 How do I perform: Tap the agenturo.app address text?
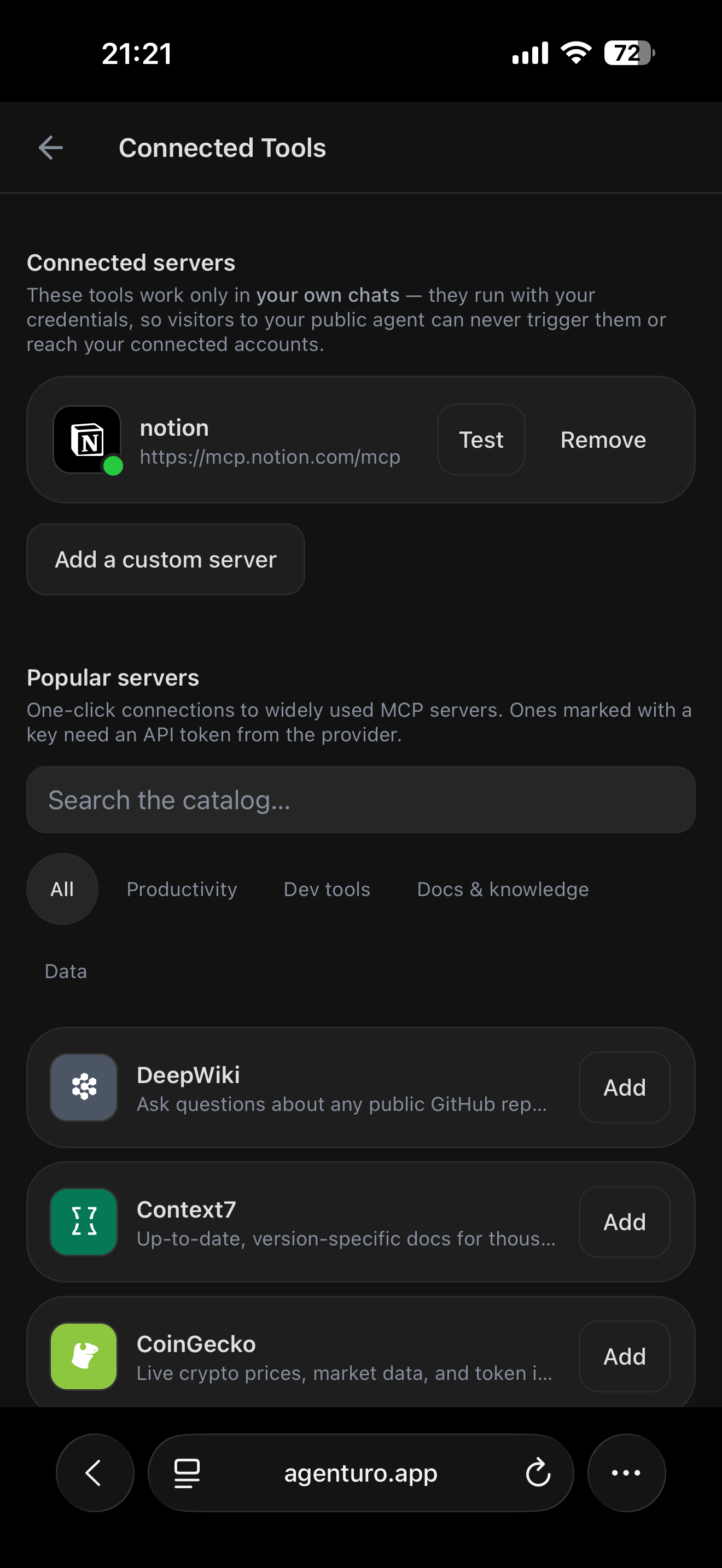[x=361, y=1473]
